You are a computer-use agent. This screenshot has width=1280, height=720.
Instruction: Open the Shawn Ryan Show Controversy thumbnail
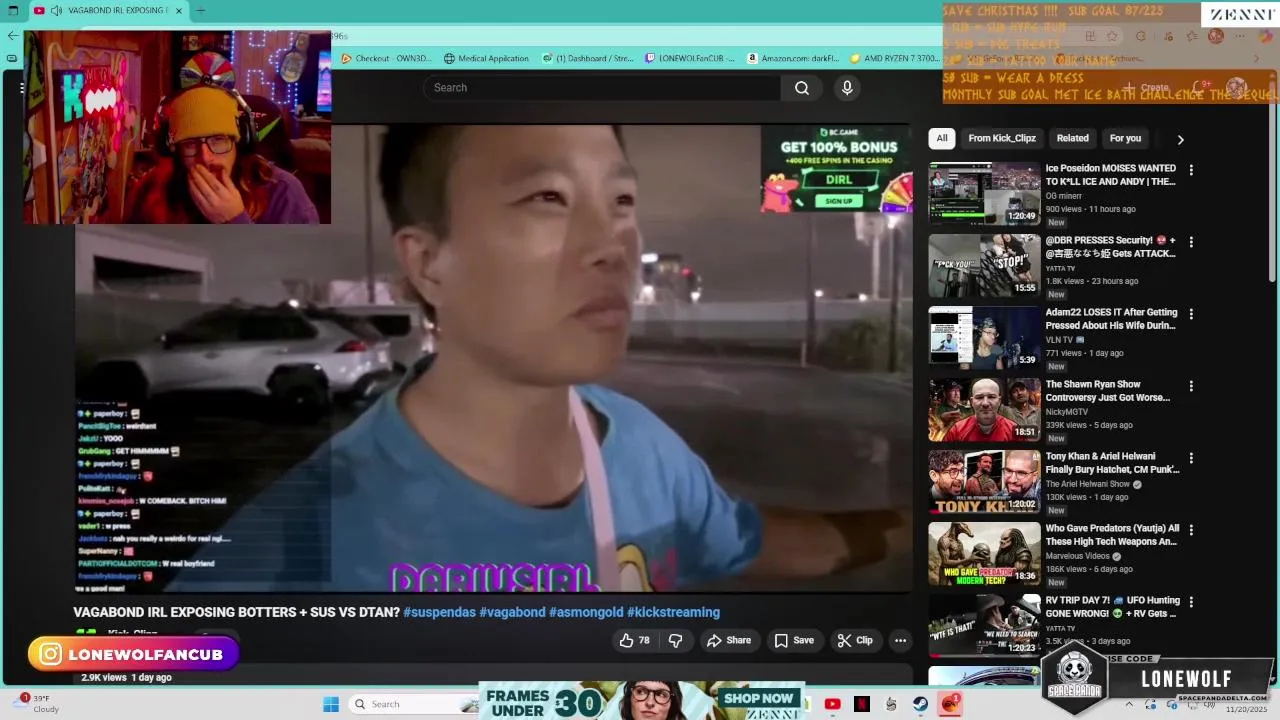click(984, 410)
